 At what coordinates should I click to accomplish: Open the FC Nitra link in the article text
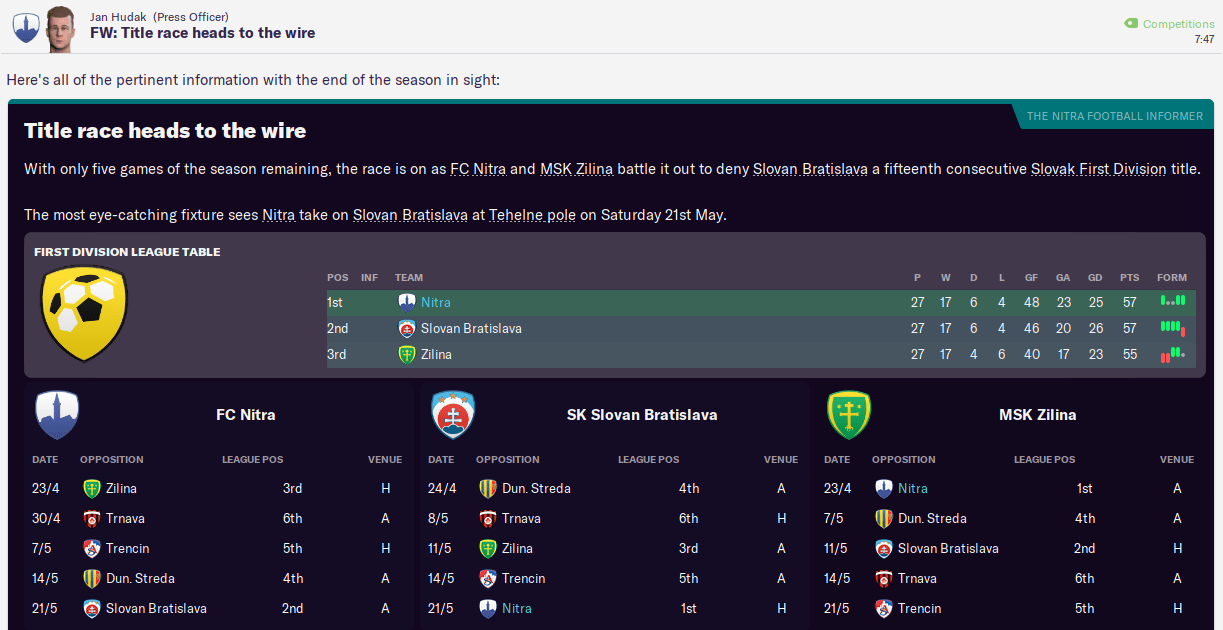[478, 169]
